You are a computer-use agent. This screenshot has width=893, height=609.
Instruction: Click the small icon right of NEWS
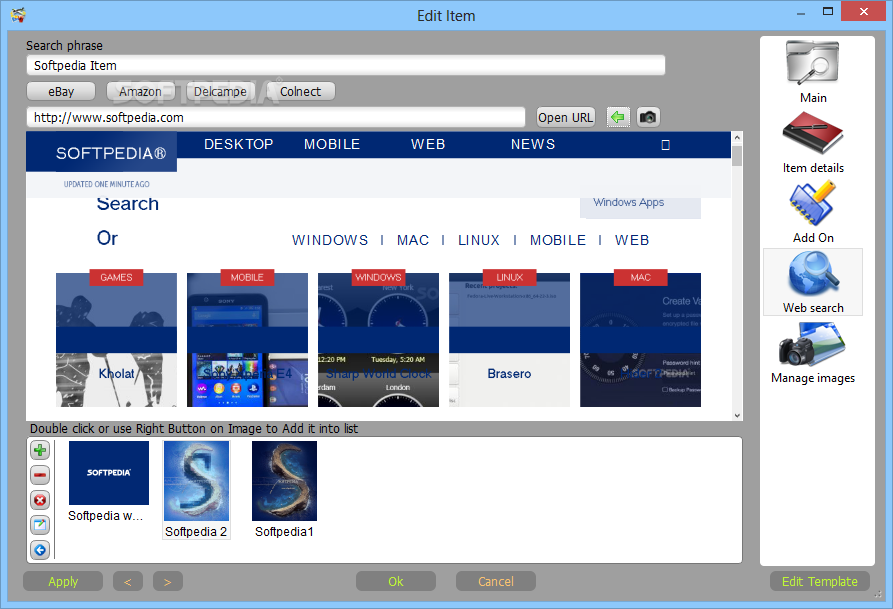pos(665,145)
